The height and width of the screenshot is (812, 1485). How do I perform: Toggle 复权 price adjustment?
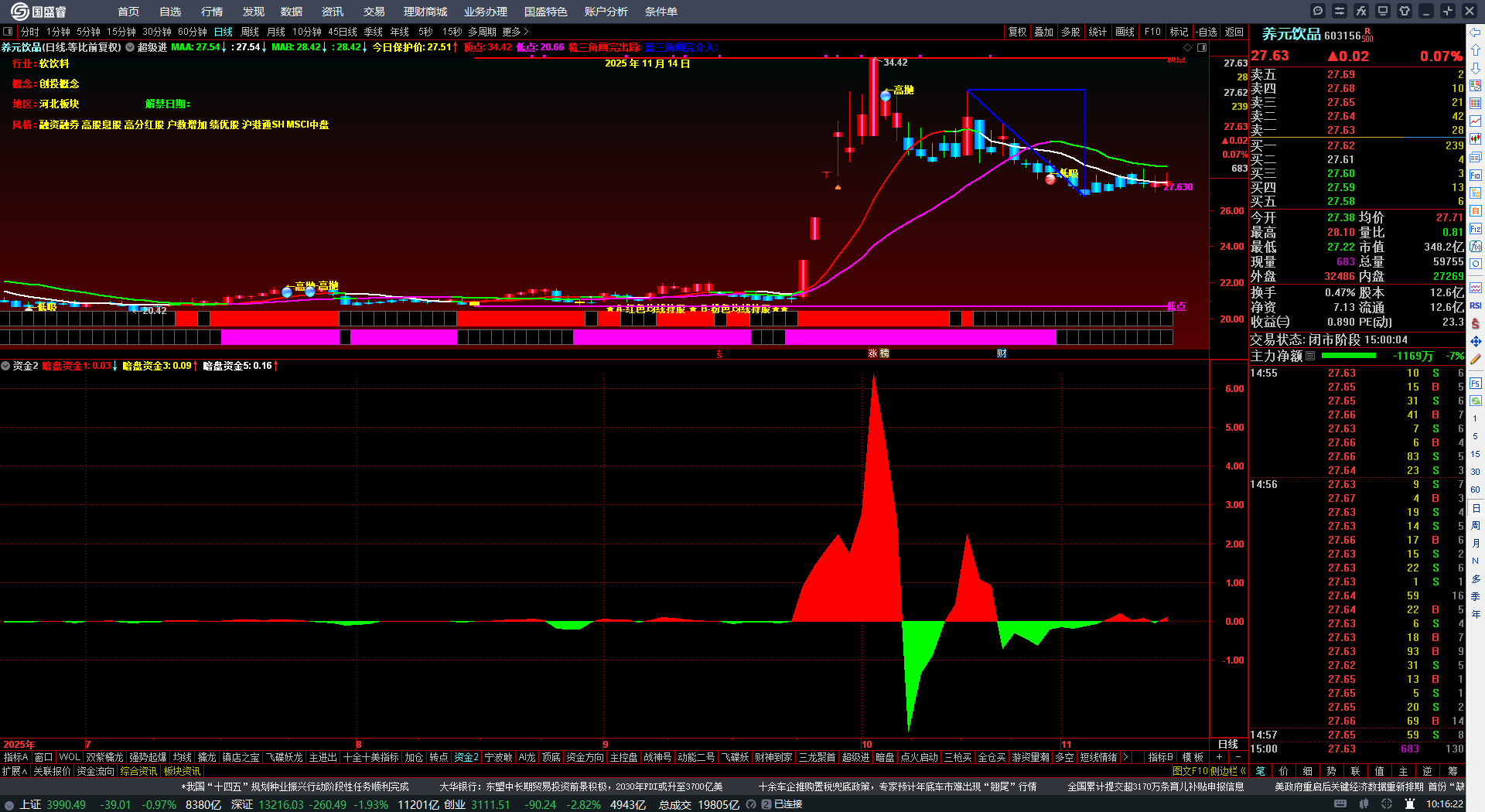[x=1018, y=32]
